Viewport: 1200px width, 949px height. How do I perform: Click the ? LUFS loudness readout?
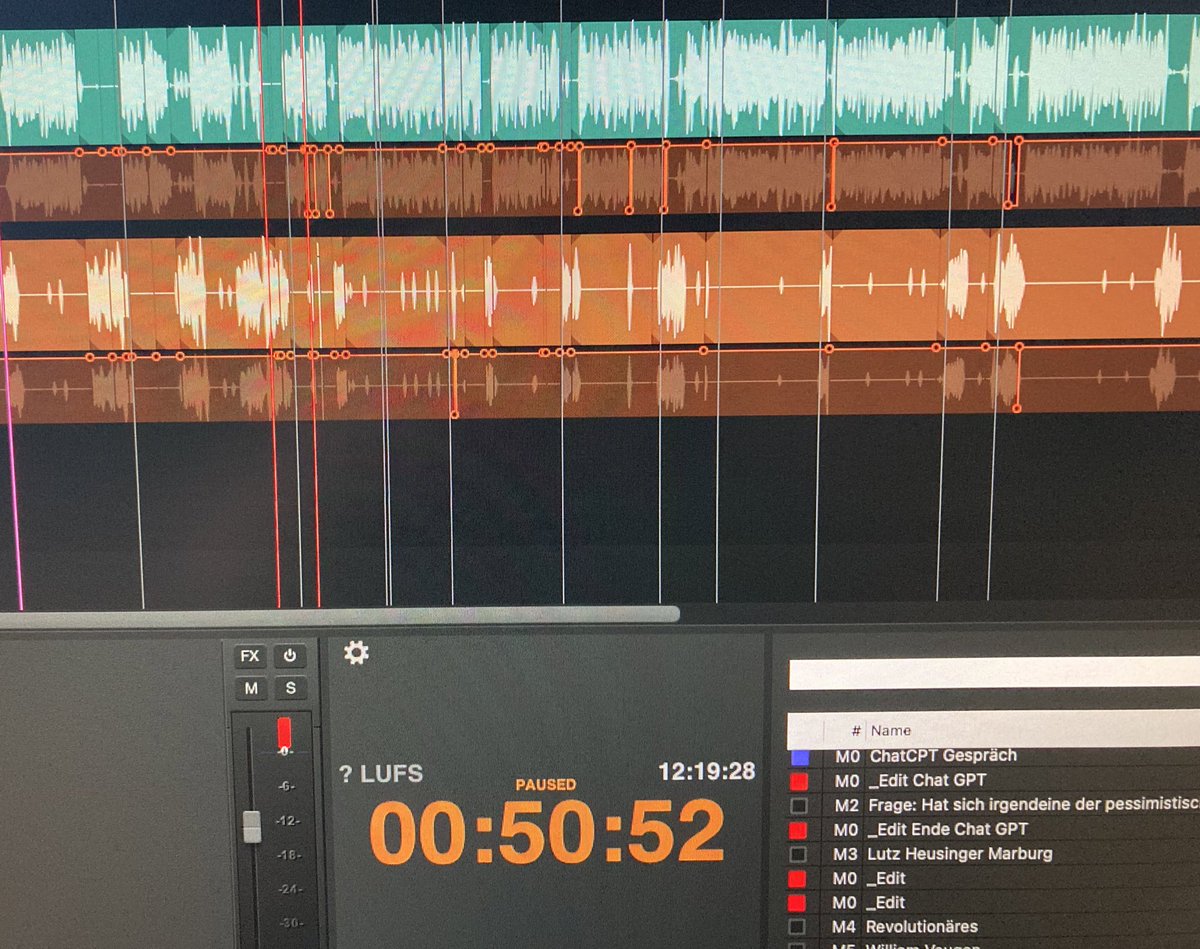pos(381,774)
